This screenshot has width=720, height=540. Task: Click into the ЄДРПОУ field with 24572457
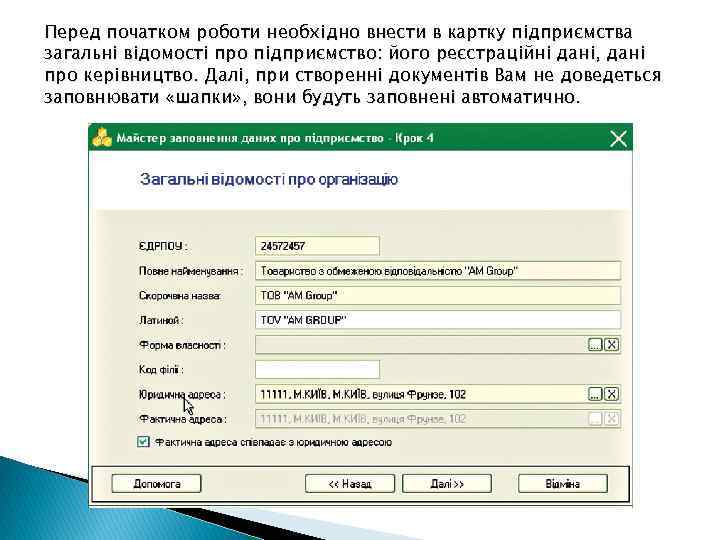coord(317,246)
